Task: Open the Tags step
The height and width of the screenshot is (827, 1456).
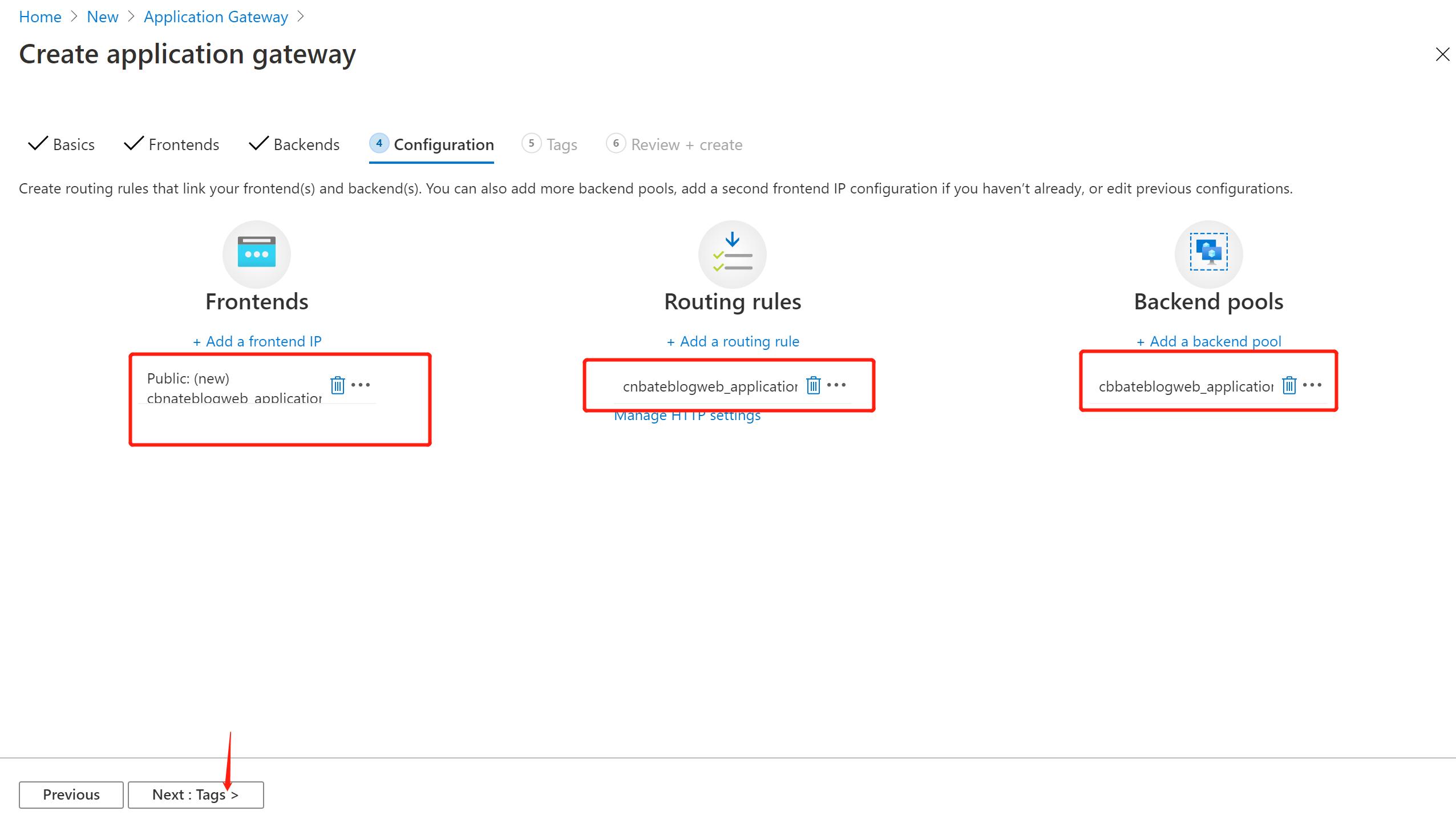Action: click(x=561, y=144)
